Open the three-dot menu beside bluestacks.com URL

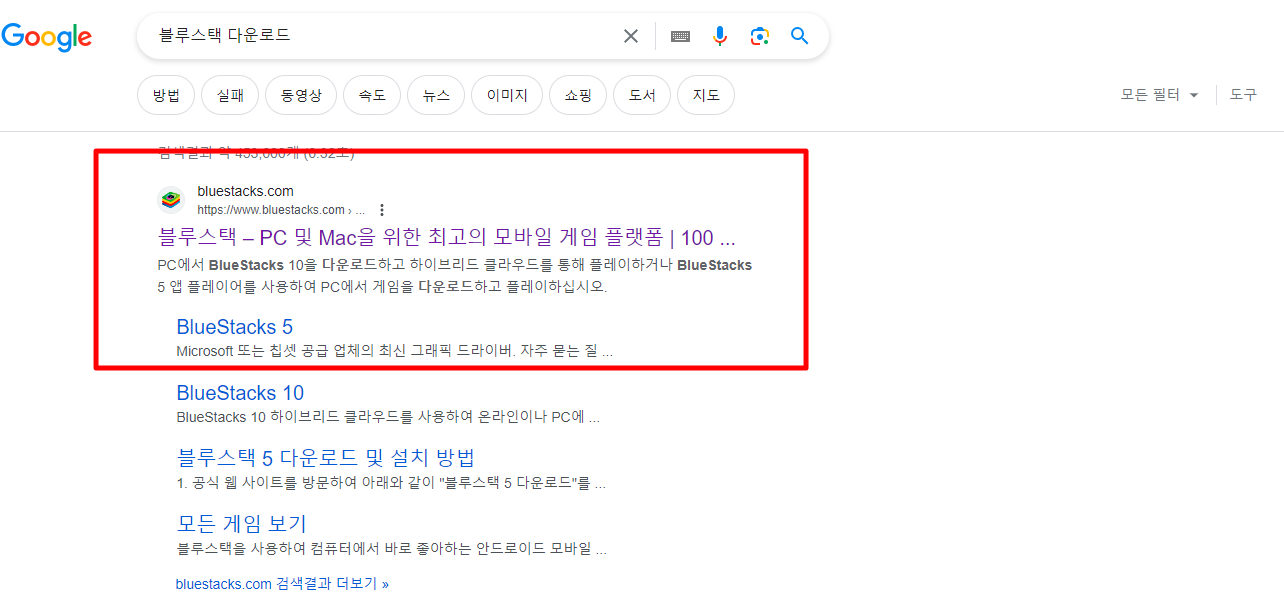(x=382, y=210)
